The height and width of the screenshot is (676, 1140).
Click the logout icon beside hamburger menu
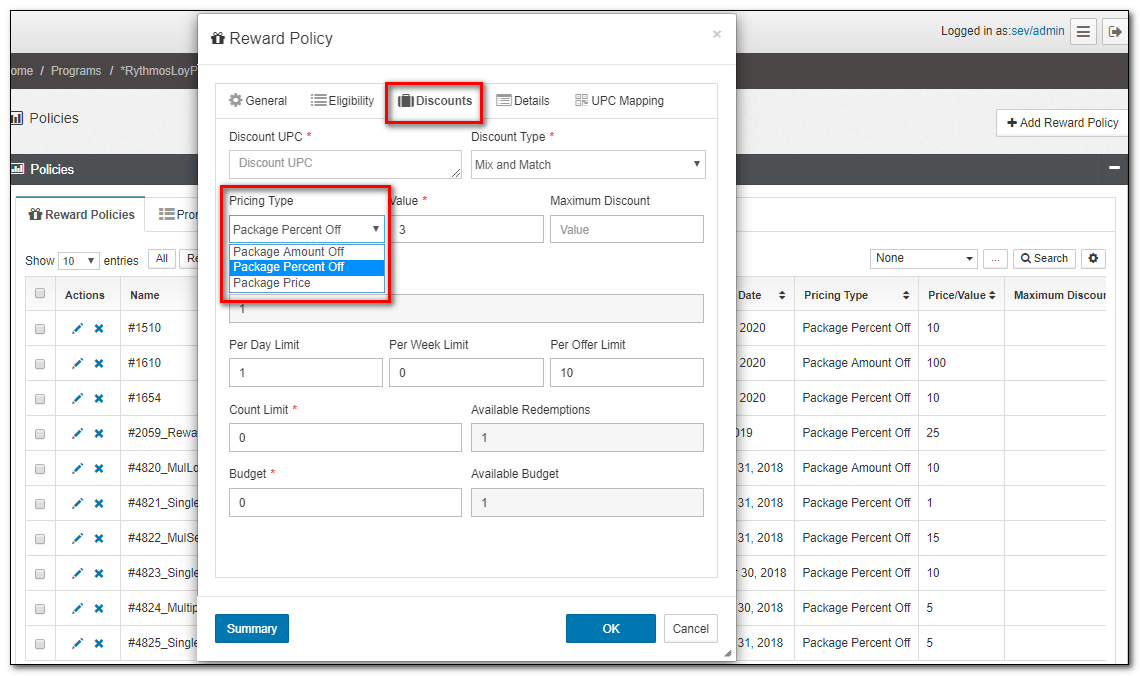pyautogui.click(x=1115, y=32)
